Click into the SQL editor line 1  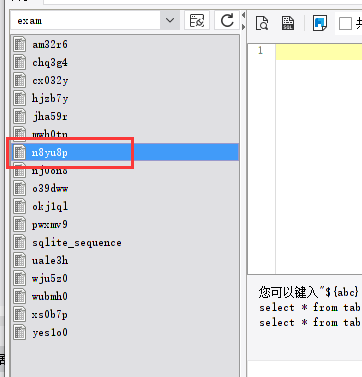(x=319, y=52)
